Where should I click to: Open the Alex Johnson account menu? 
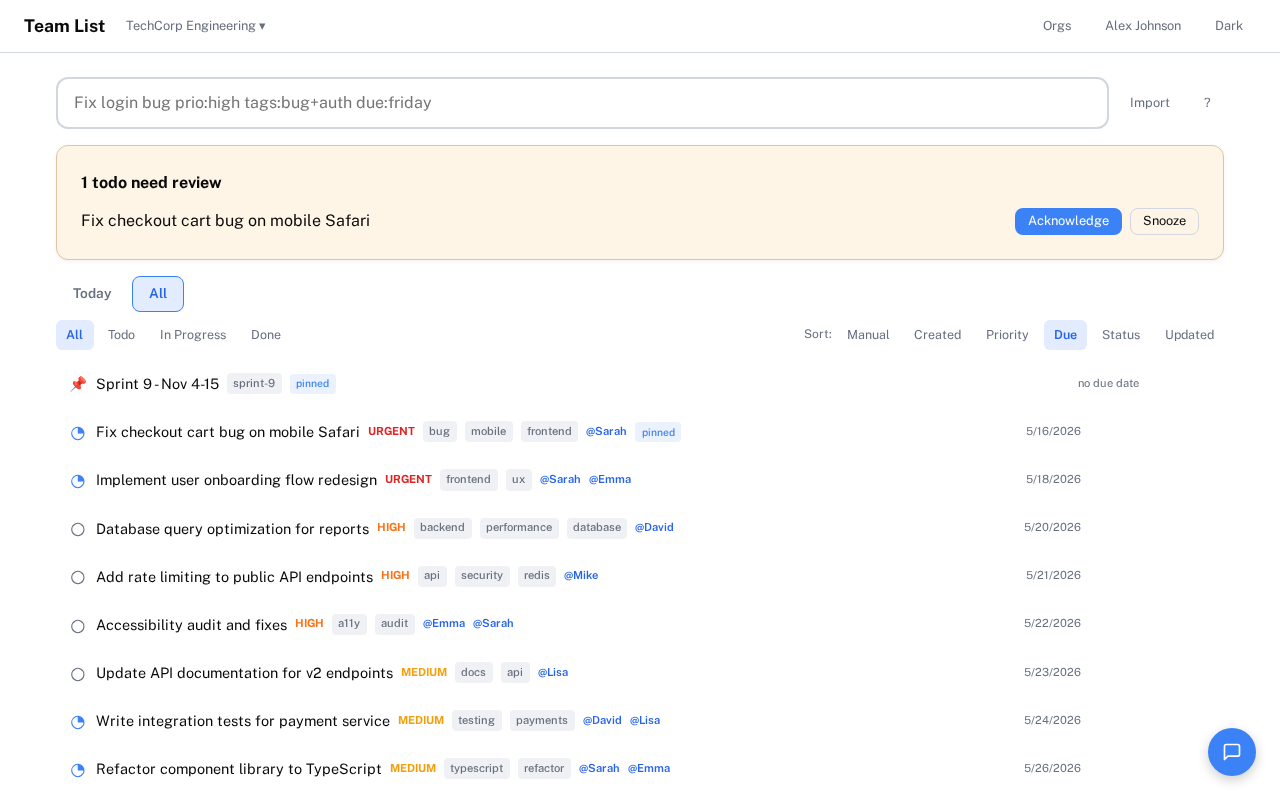[x=1143, y=26]
